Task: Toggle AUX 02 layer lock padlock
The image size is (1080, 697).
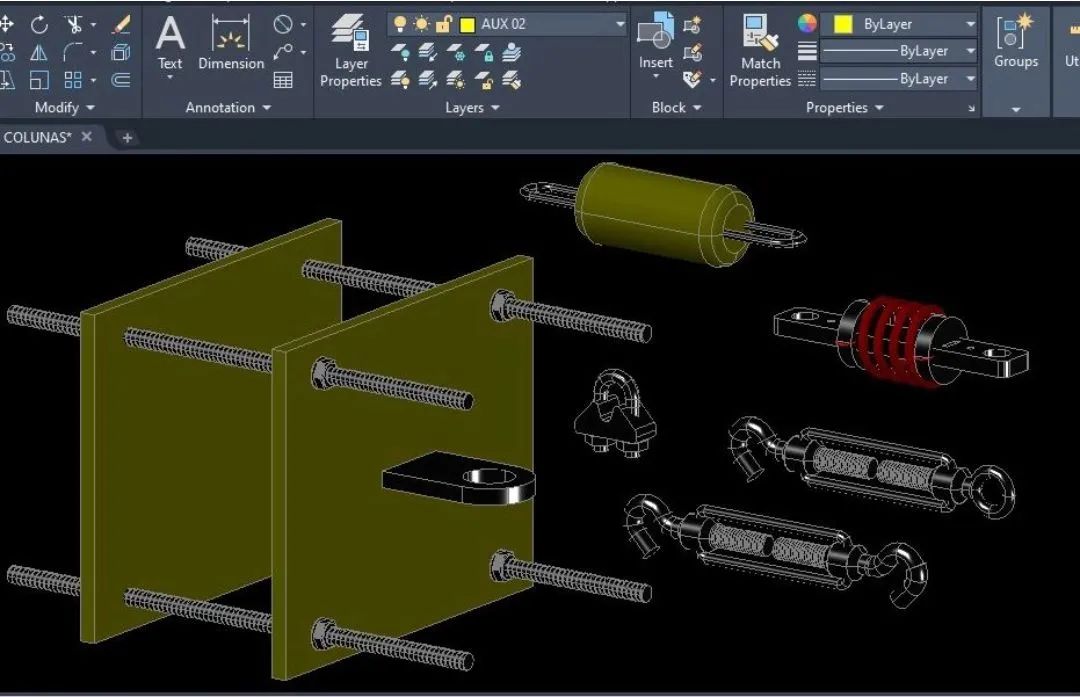Action: [x=443, y=24]
